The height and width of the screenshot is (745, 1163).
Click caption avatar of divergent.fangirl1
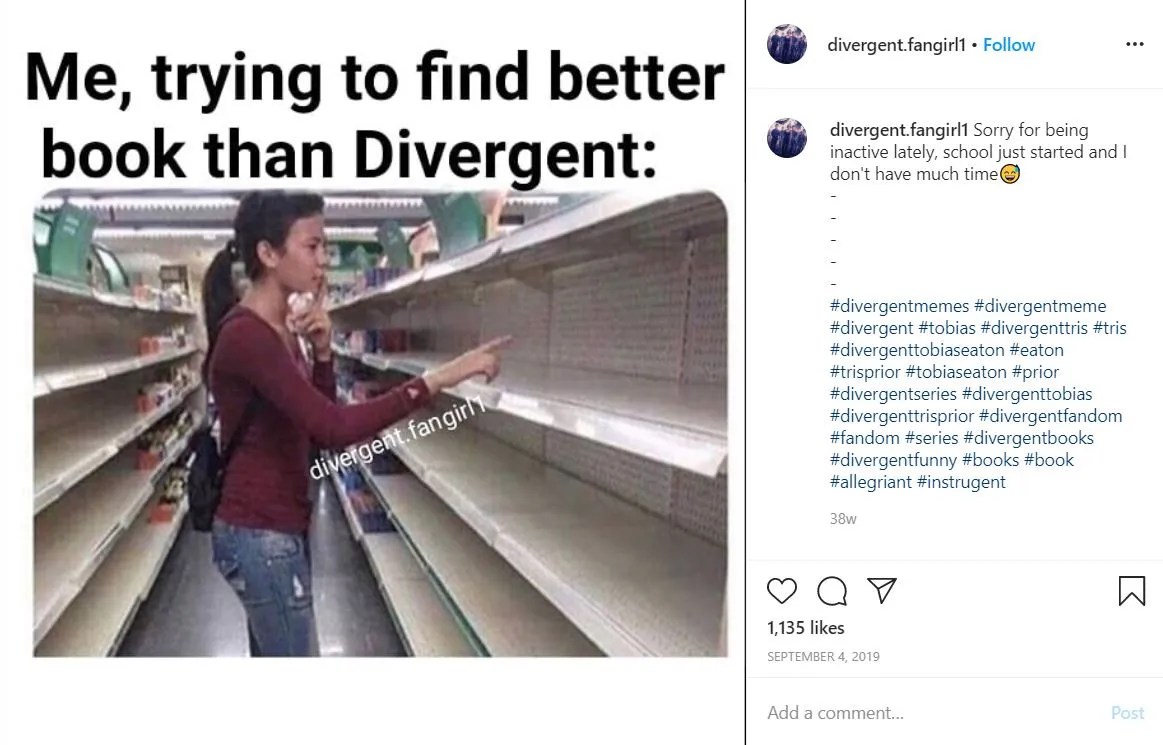tap(787, 137)
